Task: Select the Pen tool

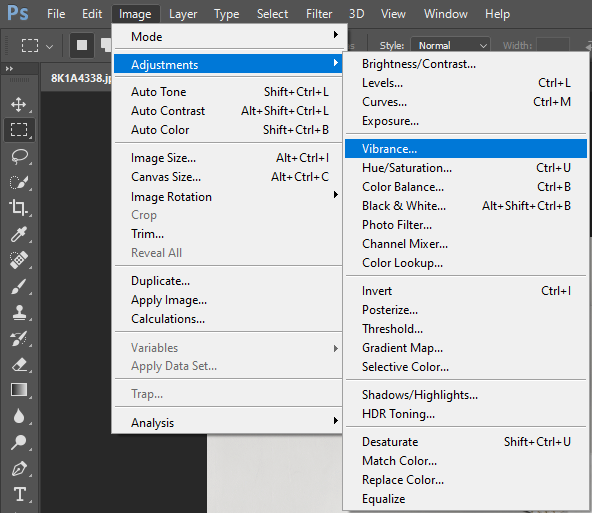Action: [x=19, y=468]
